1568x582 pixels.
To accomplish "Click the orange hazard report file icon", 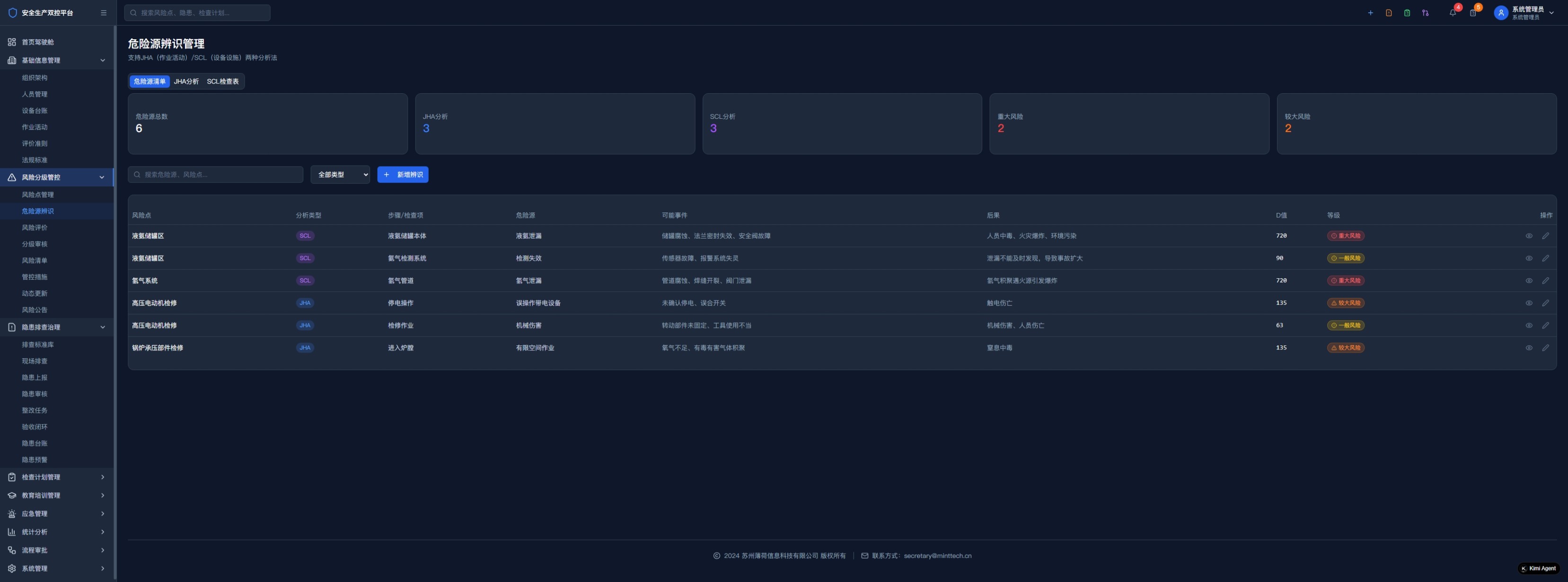I will pos(1388,13).
